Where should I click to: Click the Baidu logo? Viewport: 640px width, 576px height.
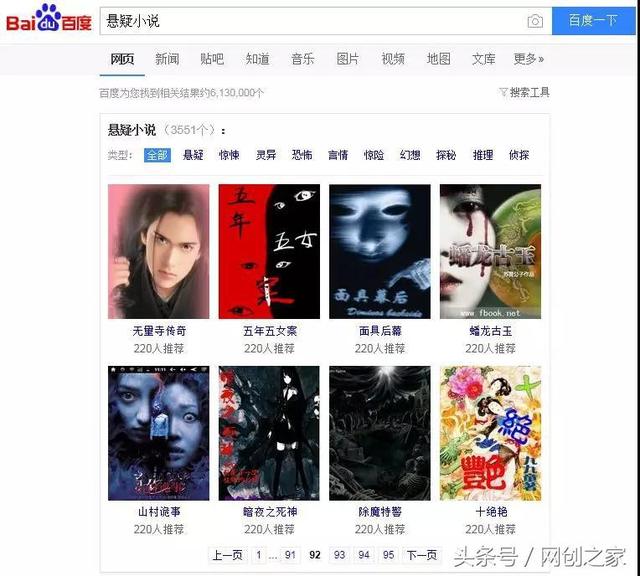pyautogui.click(x=49, y=19)
